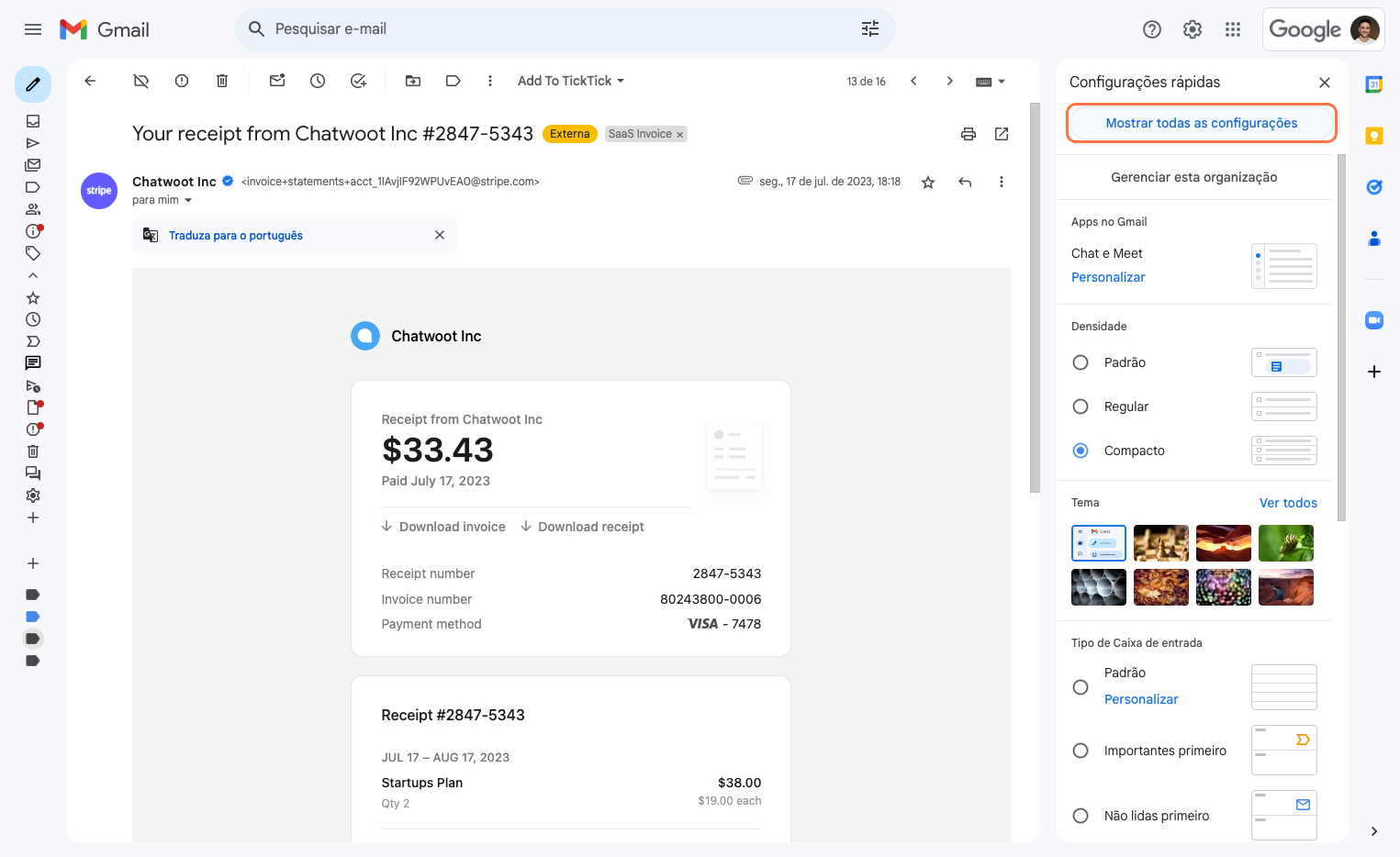1400x857 pixels.
Task: Report this email as spam
Action: 182,81
